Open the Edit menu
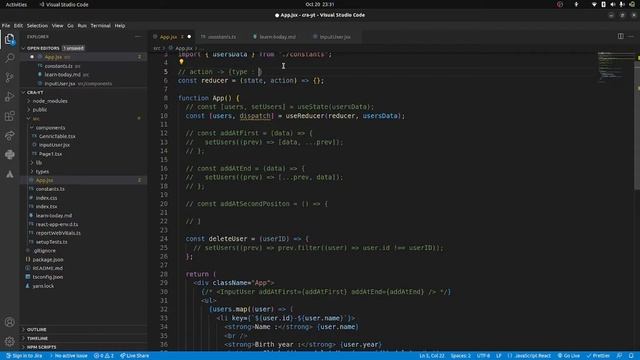 tap(18, 26)
